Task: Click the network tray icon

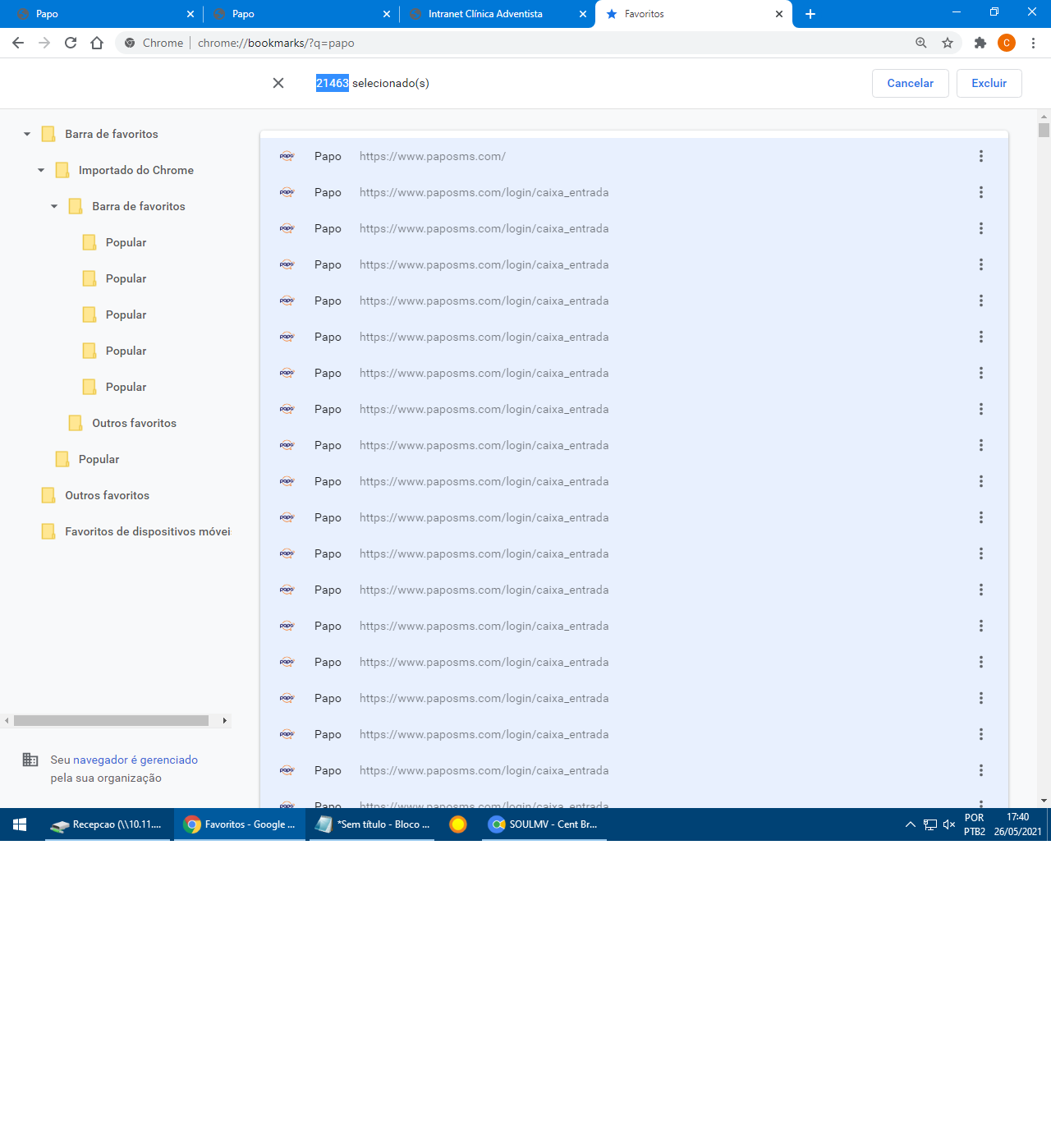Action: (929, 824)
